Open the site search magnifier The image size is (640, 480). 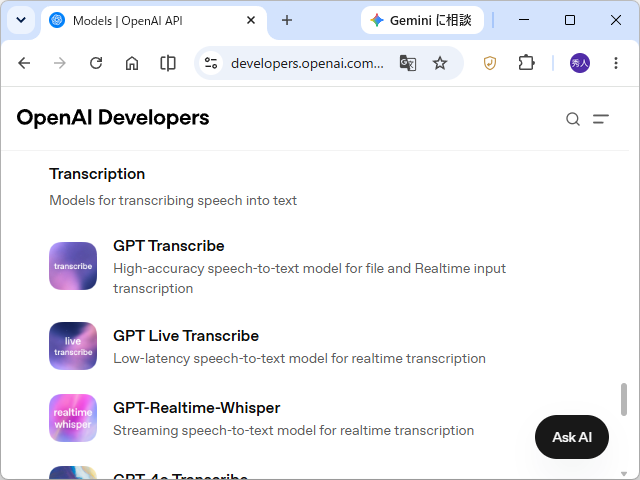point(573,119)
